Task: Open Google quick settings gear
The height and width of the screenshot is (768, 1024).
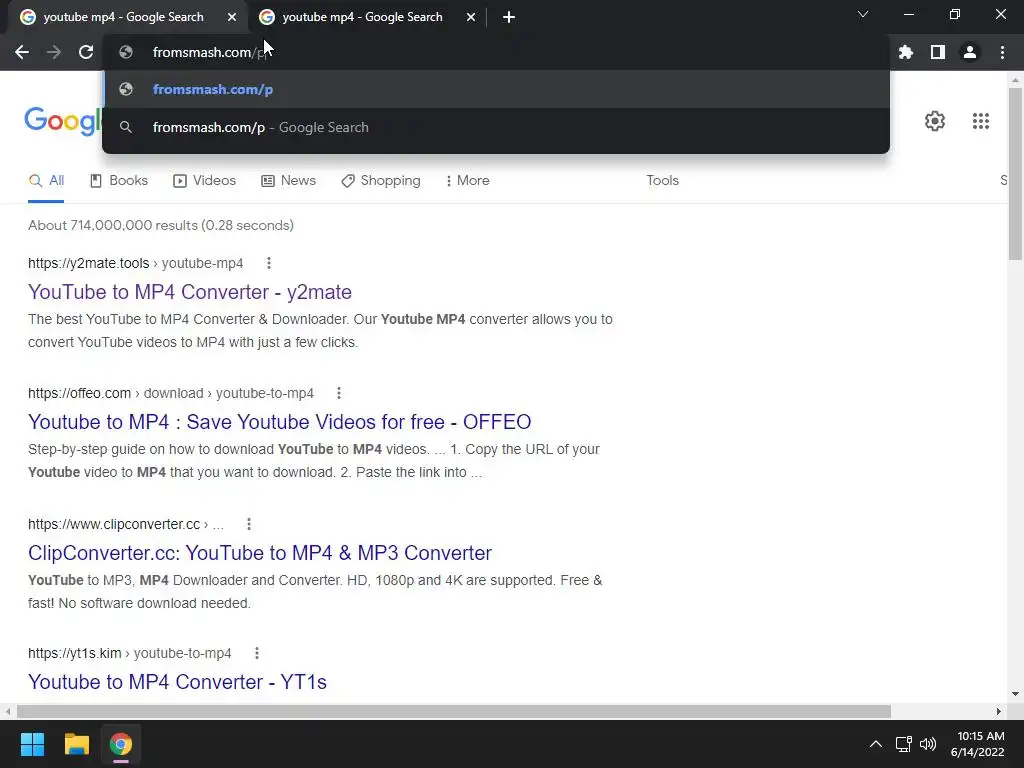Action: (x=935, y=121)
